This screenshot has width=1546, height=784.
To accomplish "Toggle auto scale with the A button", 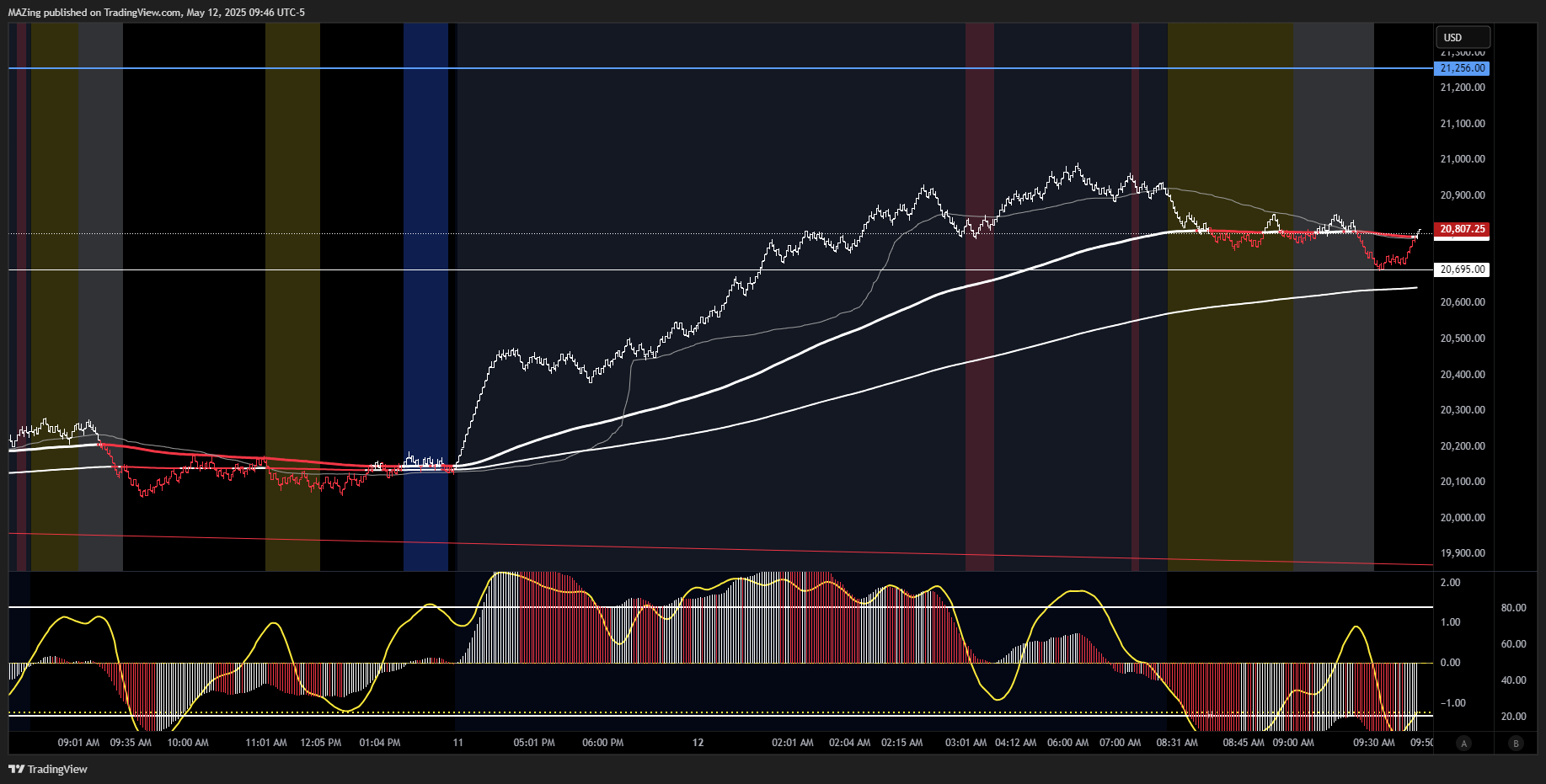I will (x=1464, y=743).
